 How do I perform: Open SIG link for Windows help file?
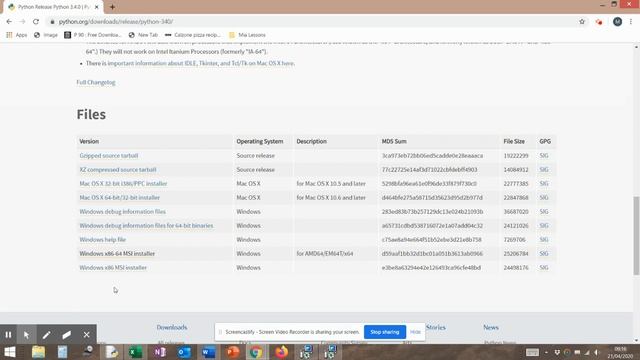[x=544, y=240]
